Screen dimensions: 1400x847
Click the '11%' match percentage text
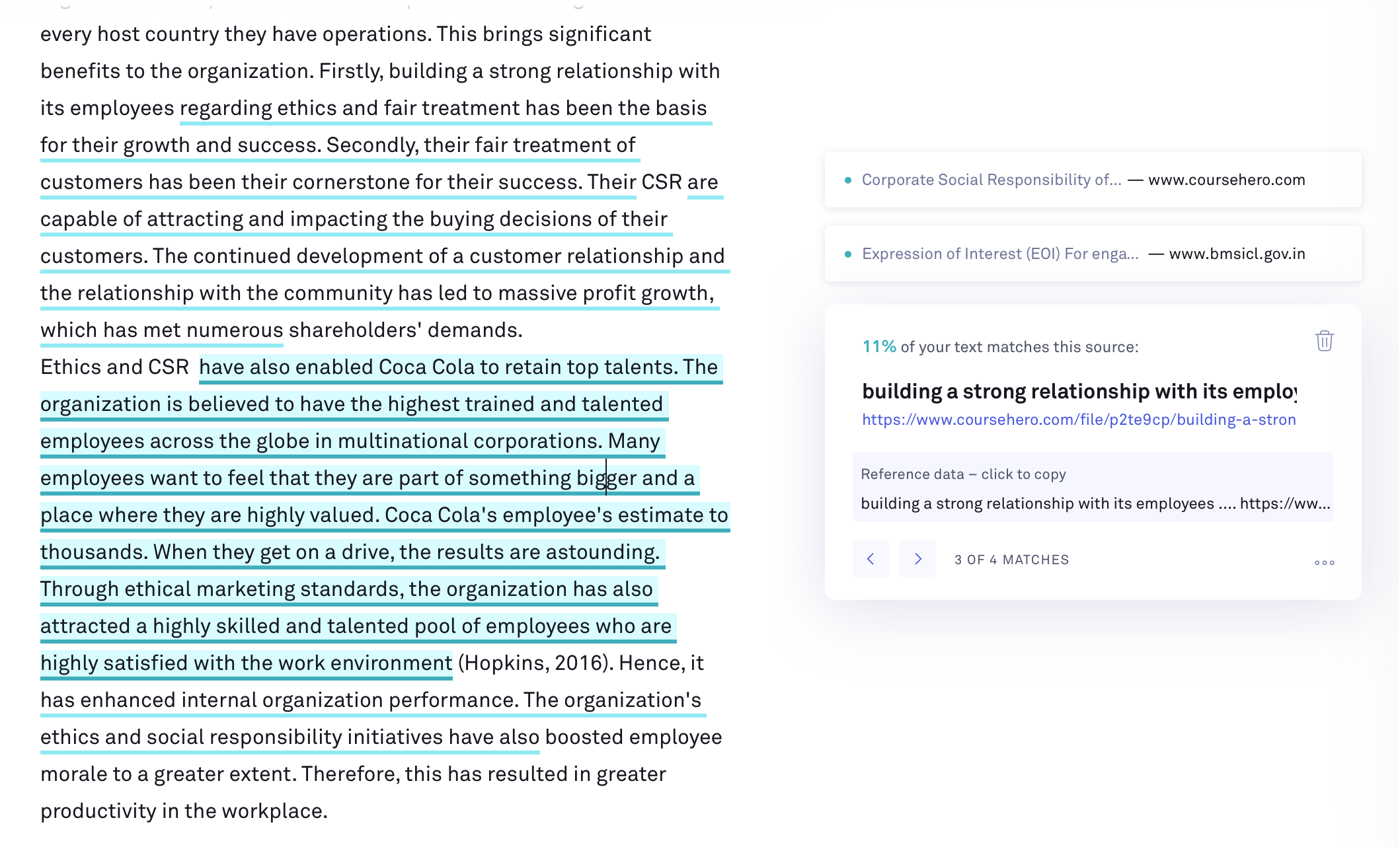879,346
